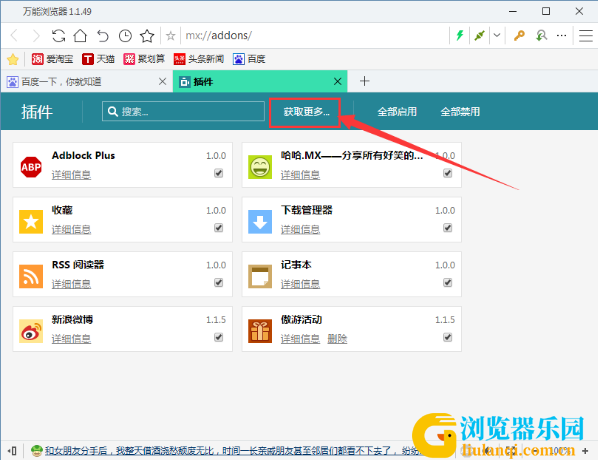The height and width of the screenshot is (460, 598).
Task: Expand the dropdown arrow next to extension icon
Action: pos(497,35)
